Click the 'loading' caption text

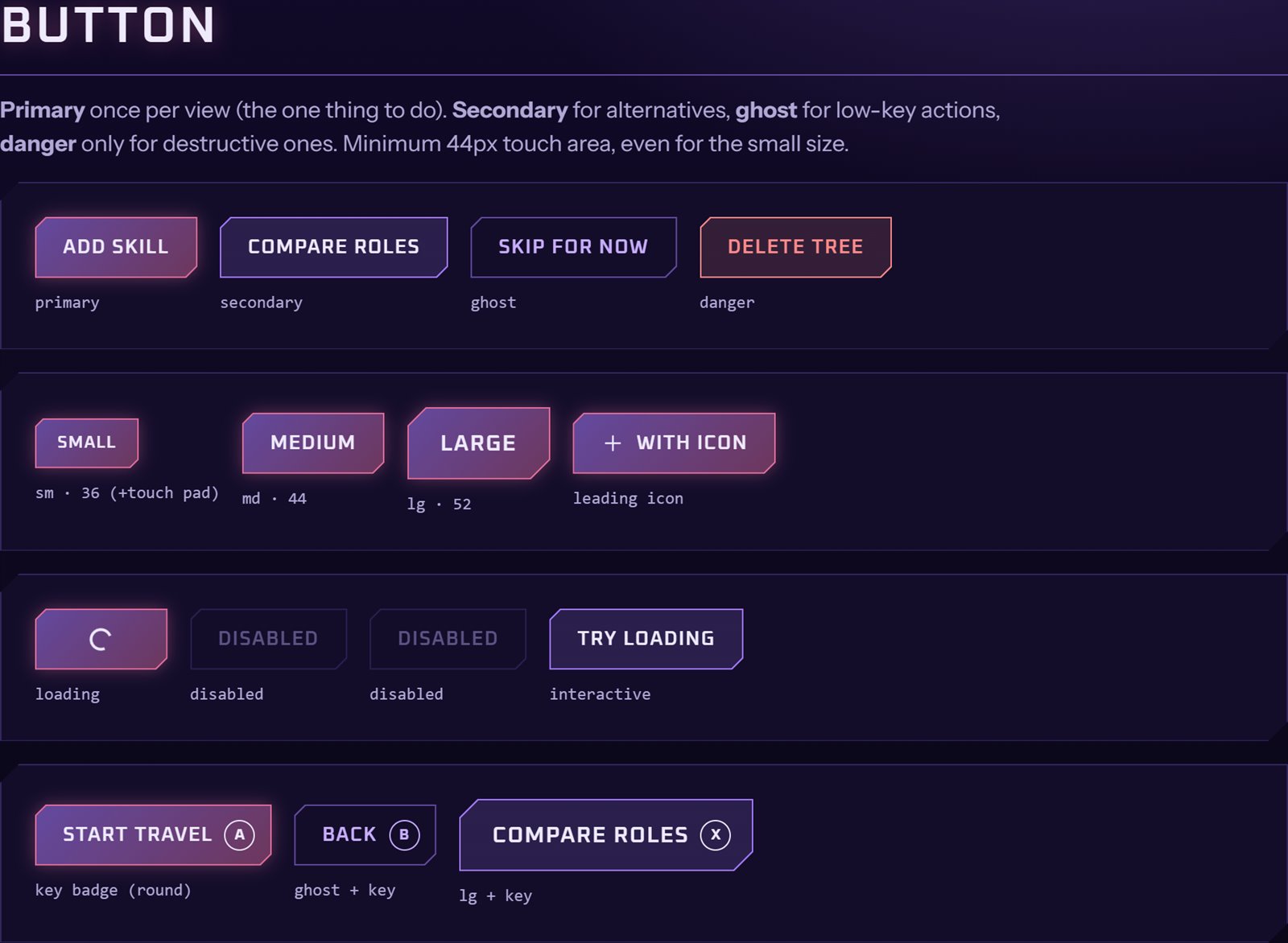pos(68,694)
